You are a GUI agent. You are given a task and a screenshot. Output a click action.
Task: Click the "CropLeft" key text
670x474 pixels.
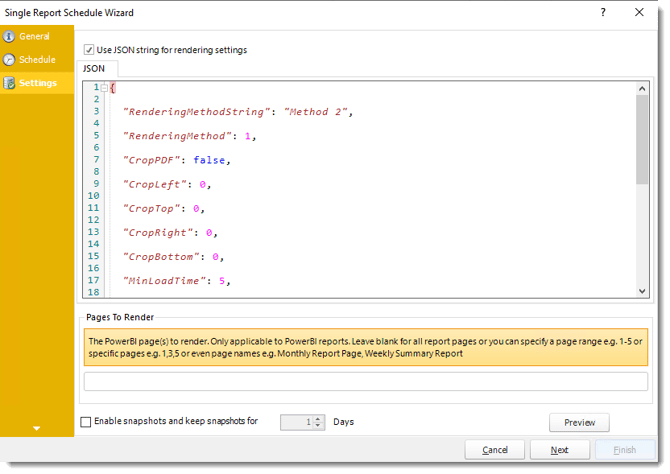click(x=155, y=185)
